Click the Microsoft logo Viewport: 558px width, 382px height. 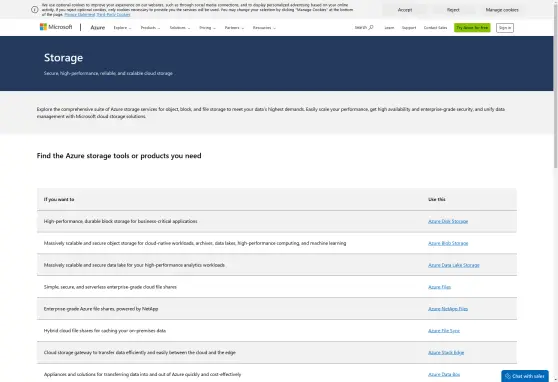pos(56,27)
